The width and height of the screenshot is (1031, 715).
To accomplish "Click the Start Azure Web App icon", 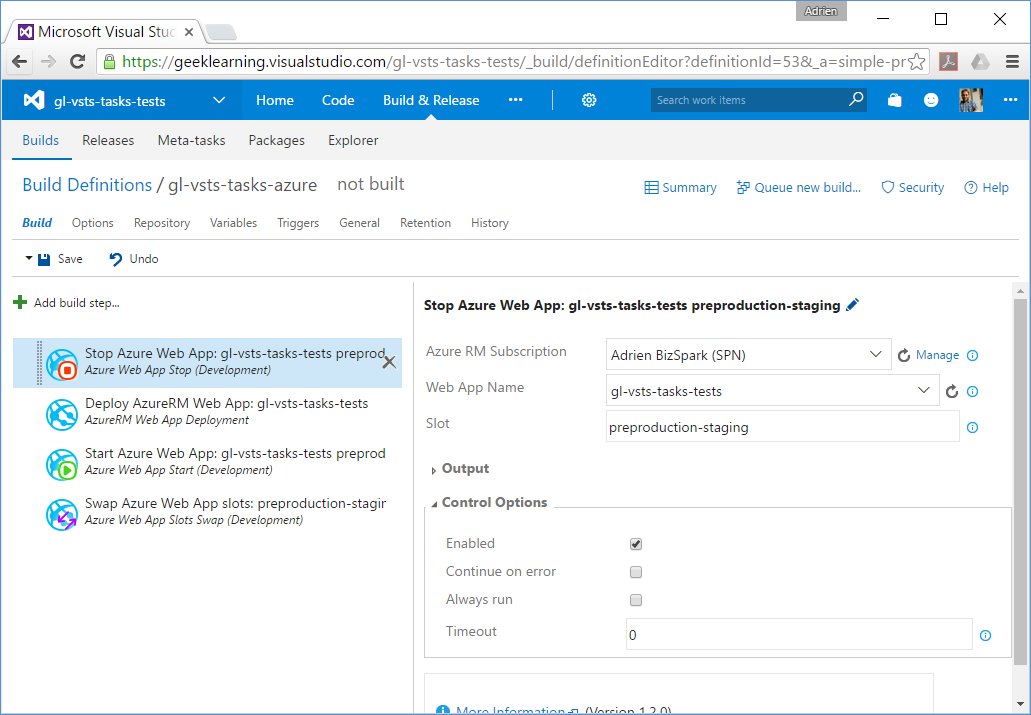I will tap(62, 464).
